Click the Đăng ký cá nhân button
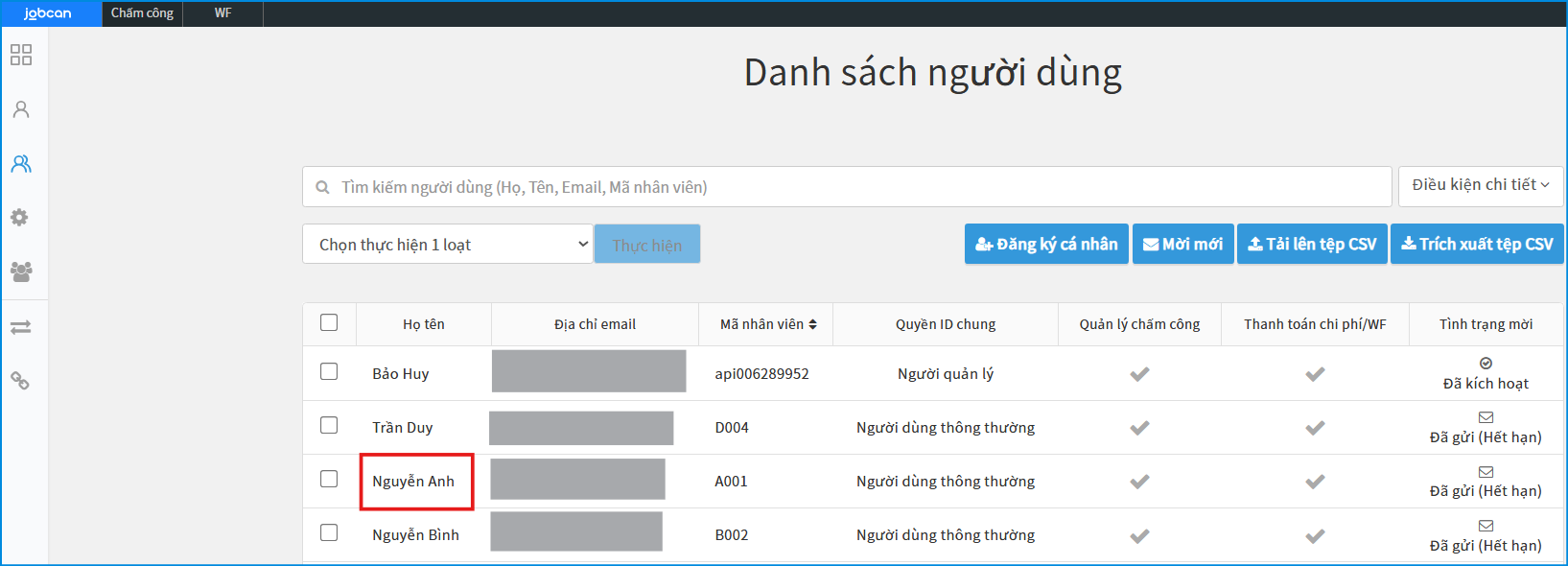Screen dimensions: 1568x566 coord(1046,245)
